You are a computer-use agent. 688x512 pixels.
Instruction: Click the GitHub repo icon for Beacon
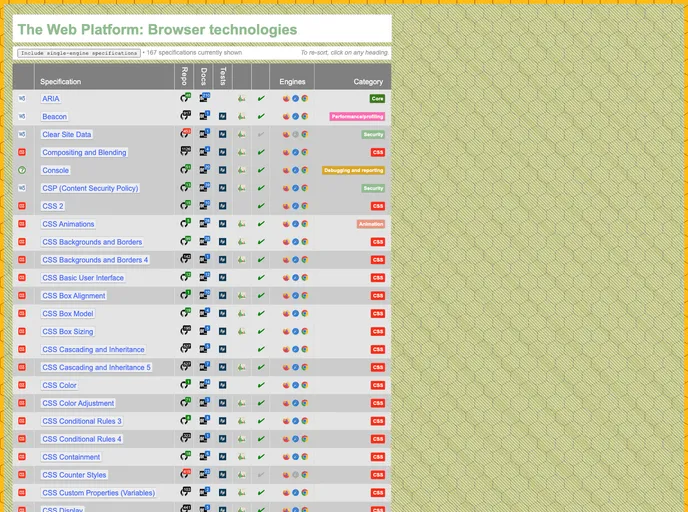pyautogui.click(x=185, y=116)
